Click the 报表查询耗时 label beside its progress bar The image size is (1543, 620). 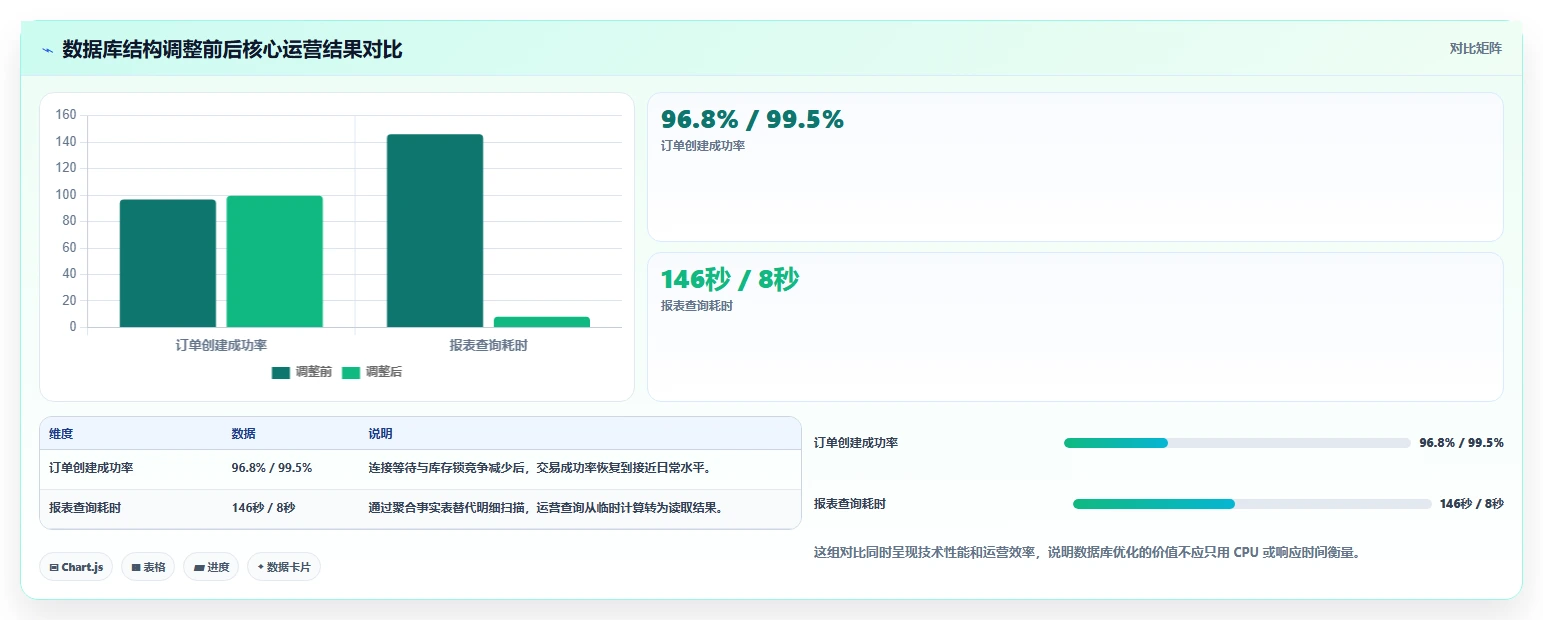[850, 504]
